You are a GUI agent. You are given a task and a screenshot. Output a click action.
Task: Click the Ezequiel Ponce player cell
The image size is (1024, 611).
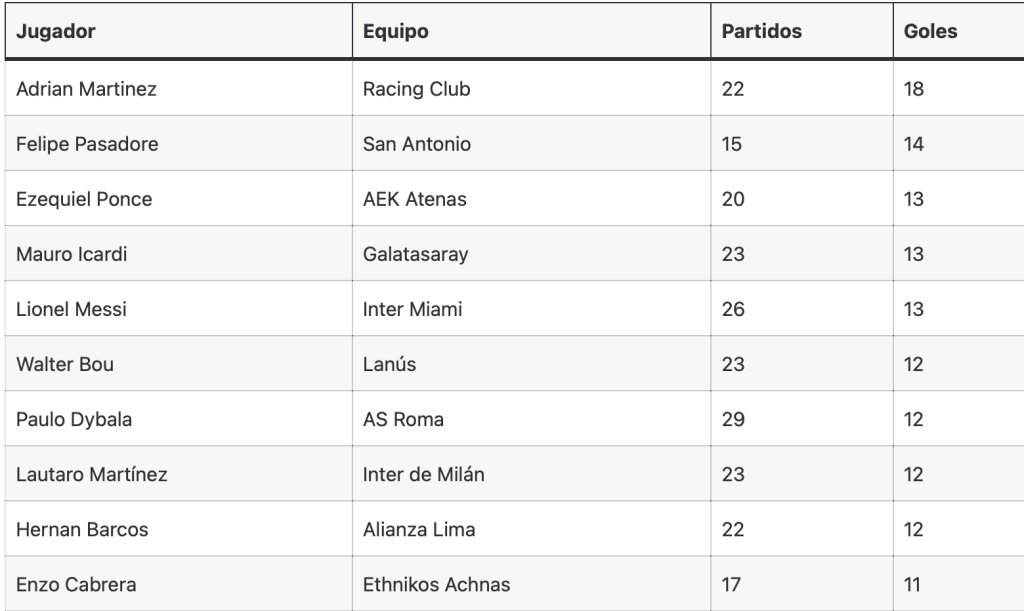point(178,199)
